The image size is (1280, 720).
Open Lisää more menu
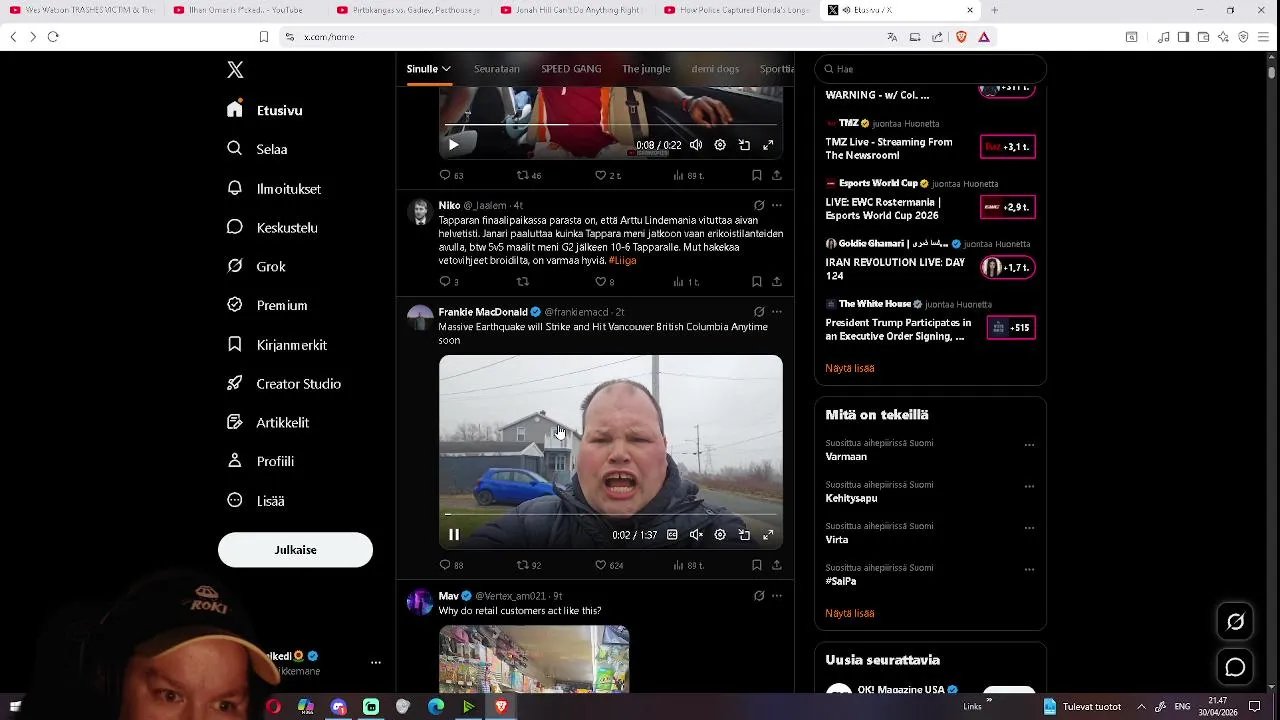point(257,500)
